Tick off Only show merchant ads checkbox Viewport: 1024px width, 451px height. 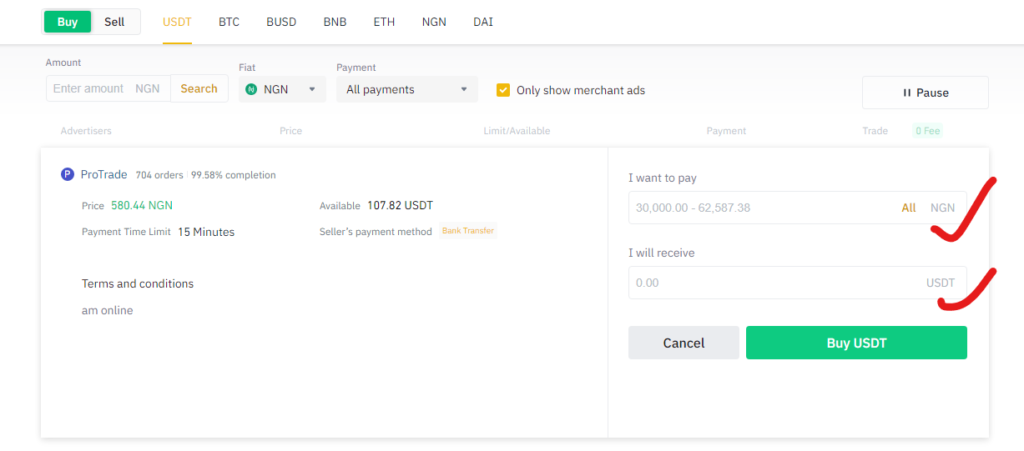[503, 90]
